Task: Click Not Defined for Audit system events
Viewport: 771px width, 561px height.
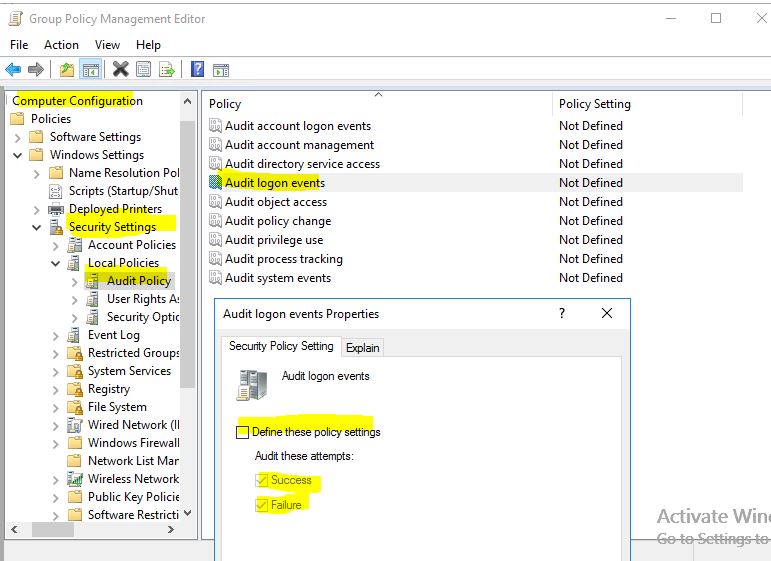Action: [x=591, y=278]
